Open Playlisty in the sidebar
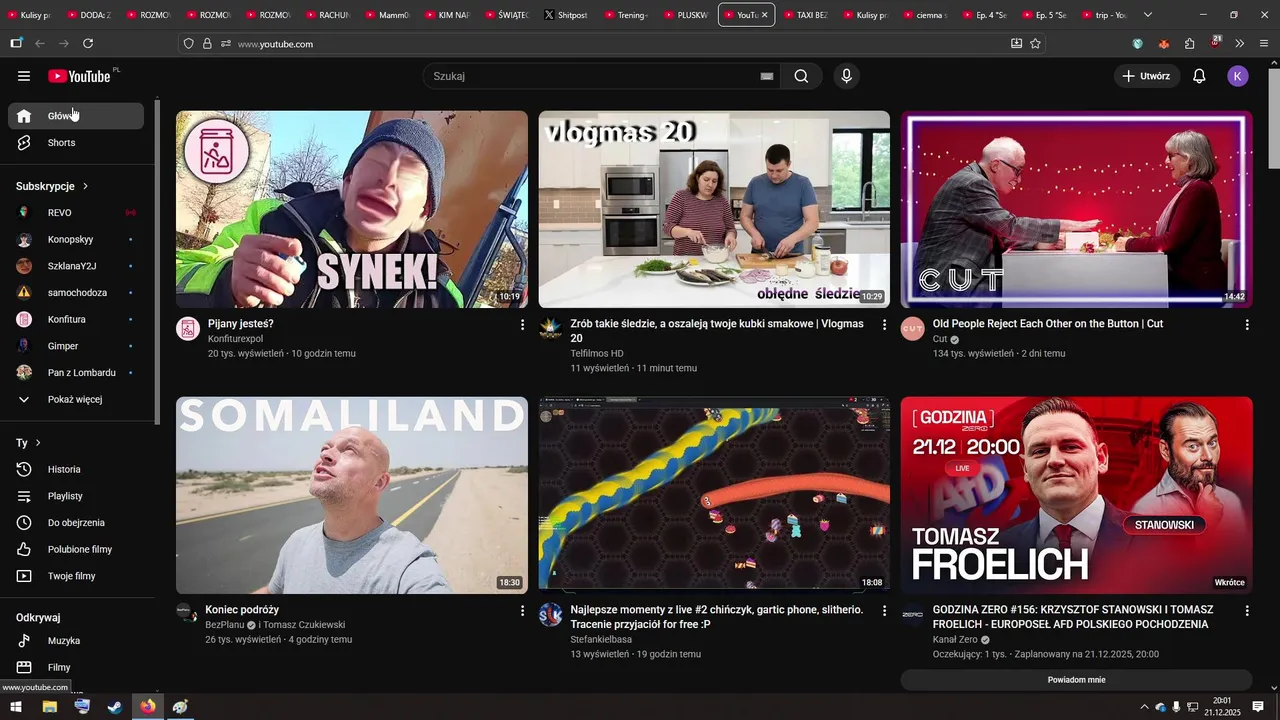 pos(76,496)
